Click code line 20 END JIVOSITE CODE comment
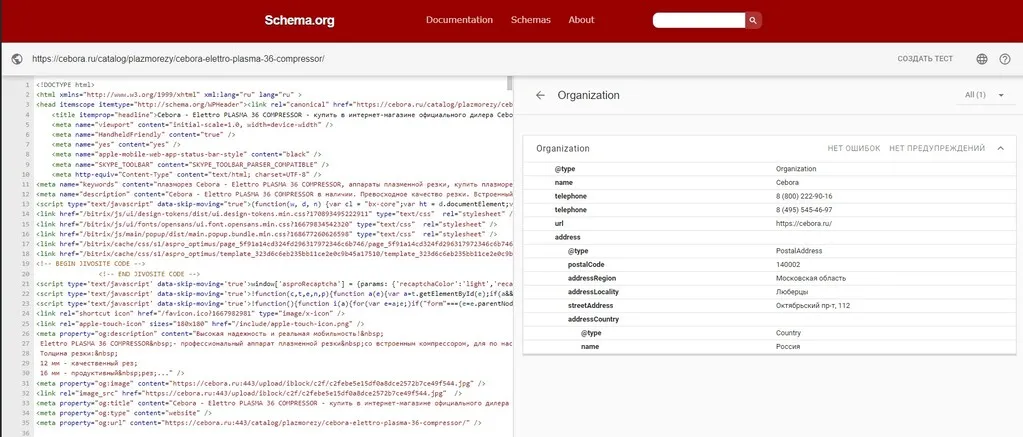 coord(149,274)
